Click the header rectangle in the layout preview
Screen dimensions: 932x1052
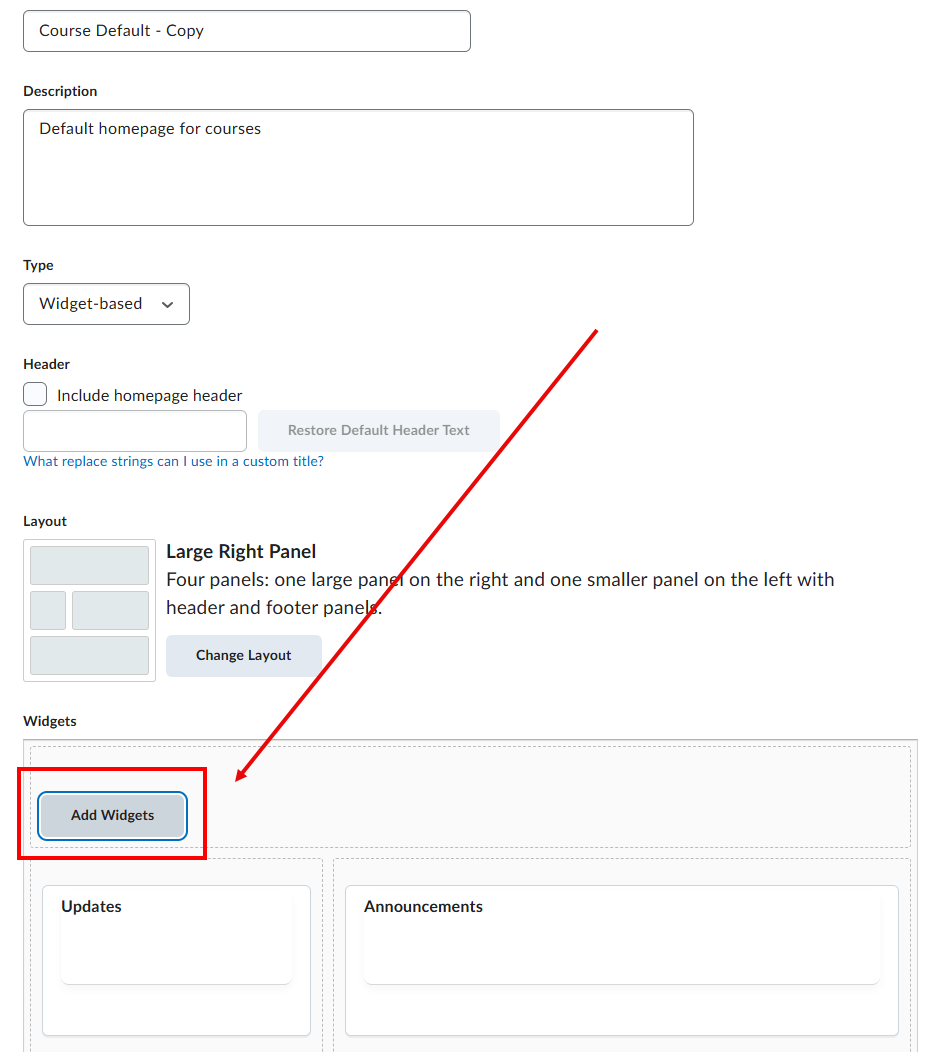click(x=89, y=565)
